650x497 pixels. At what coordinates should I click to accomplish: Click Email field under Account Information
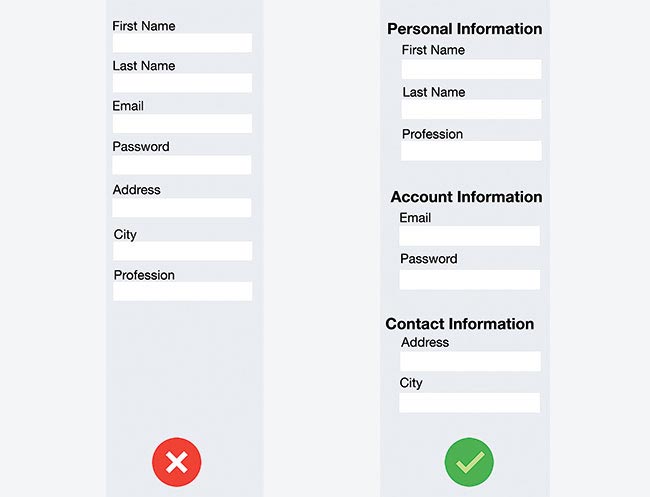pos(469,236)
